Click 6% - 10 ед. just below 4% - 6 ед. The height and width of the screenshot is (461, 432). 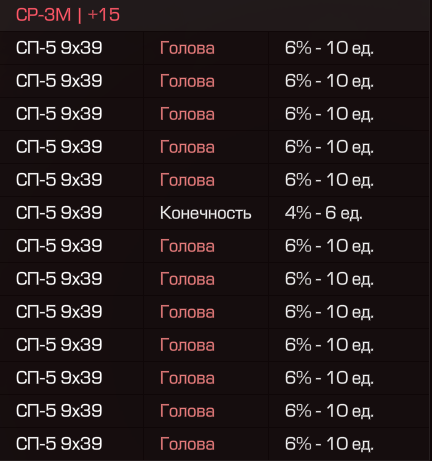329,246
